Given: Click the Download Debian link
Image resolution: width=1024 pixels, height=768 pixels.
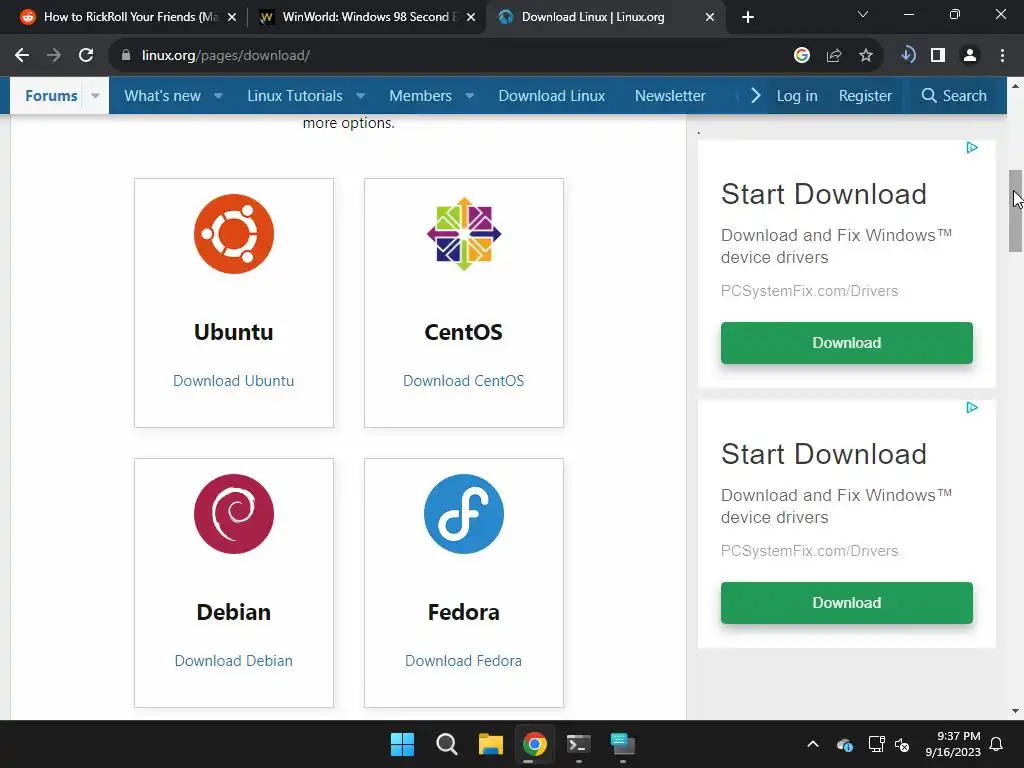Looking at the screenshot, I should (x=234, y=661).
